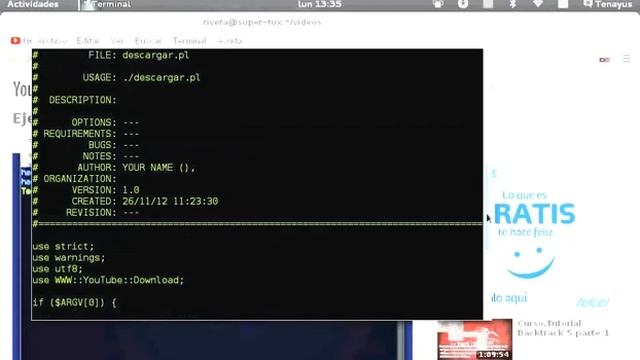The image size is (640, 360).
Task: Open the Actividades overview
Action: click(x=33, y=4)
